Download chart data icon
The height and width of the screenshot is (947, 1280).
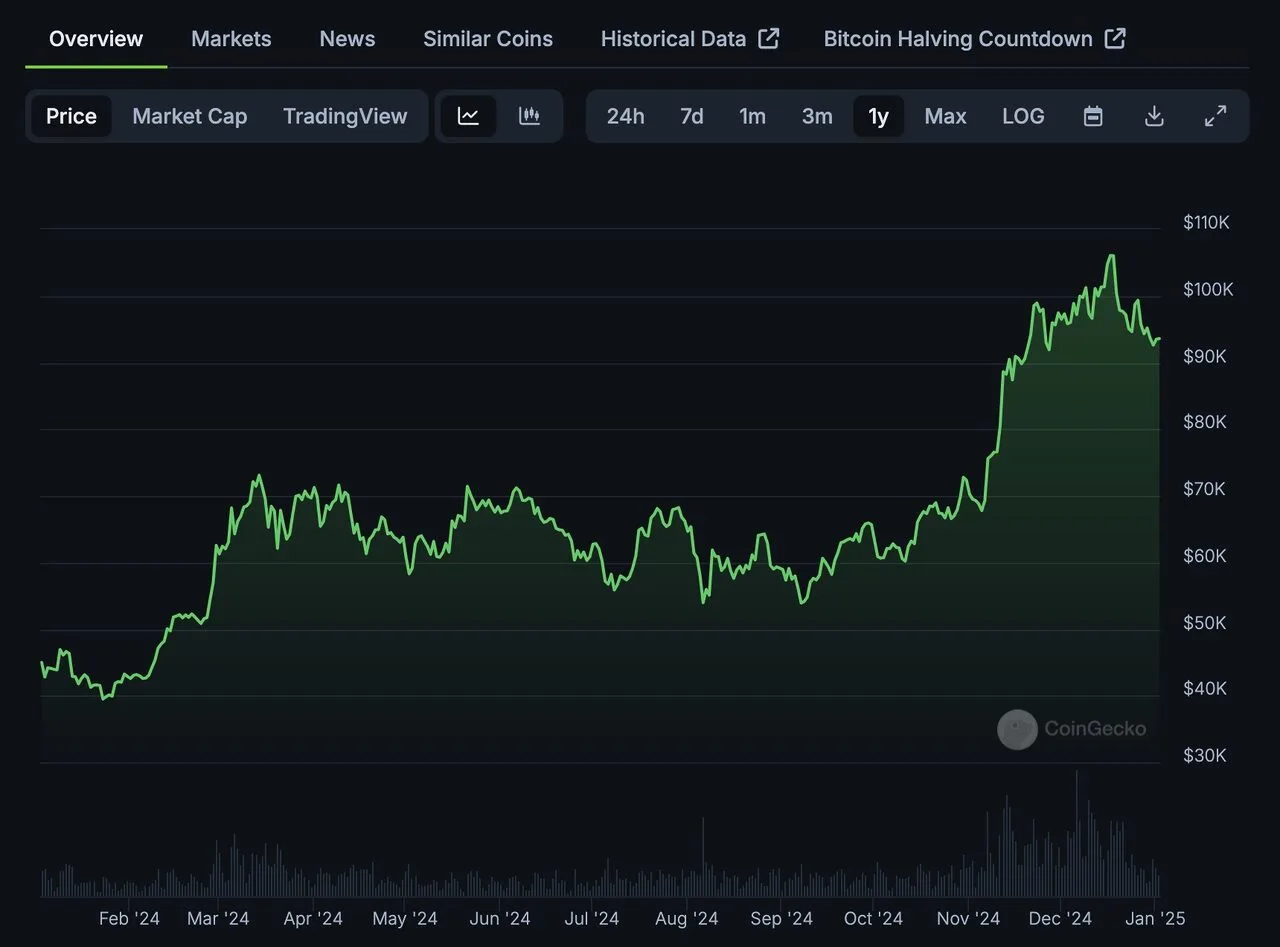pos(1154,116)
